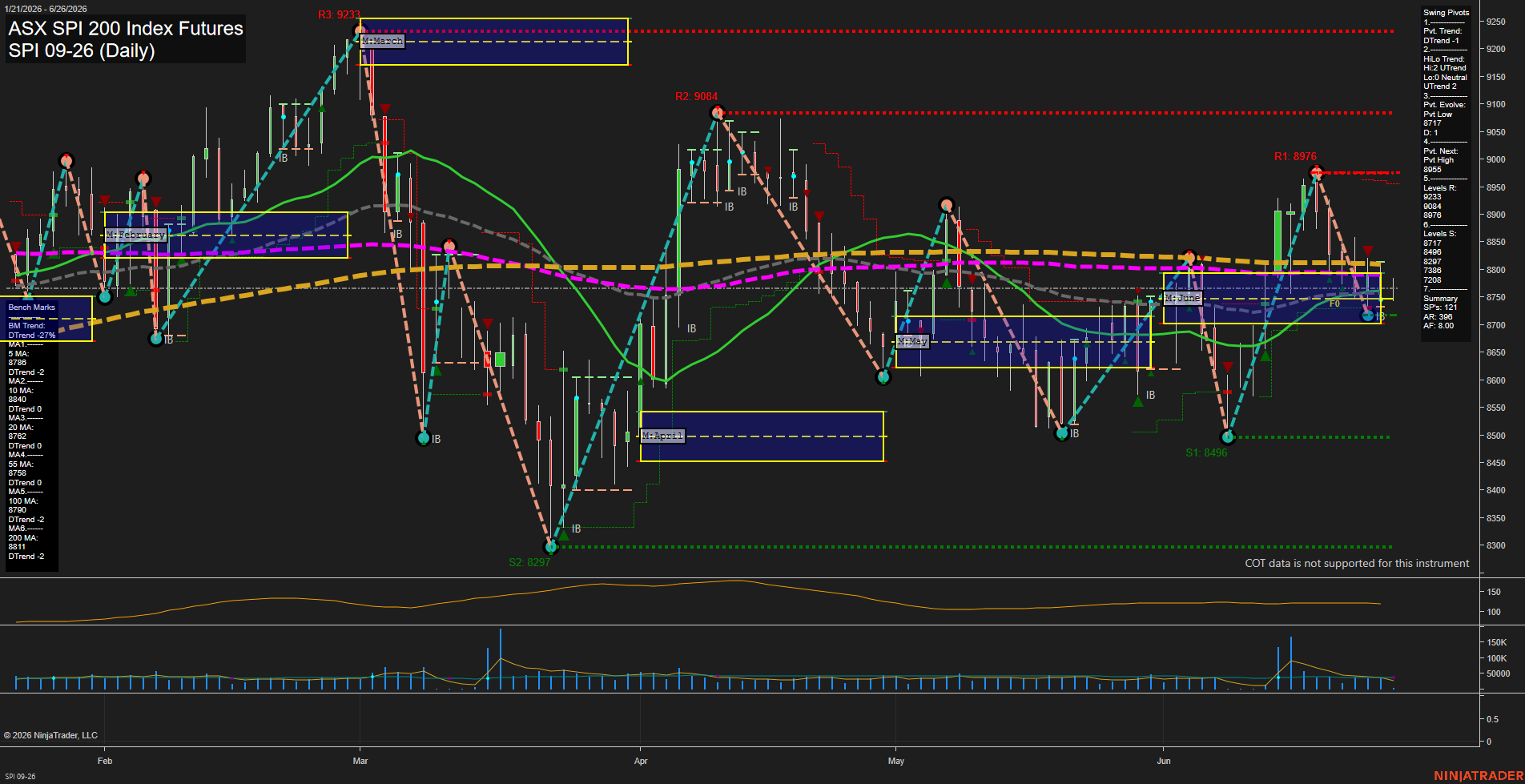Click the Apr label on the time axis
This screenshot has height=784, width=1525.
tap(640, 761)
